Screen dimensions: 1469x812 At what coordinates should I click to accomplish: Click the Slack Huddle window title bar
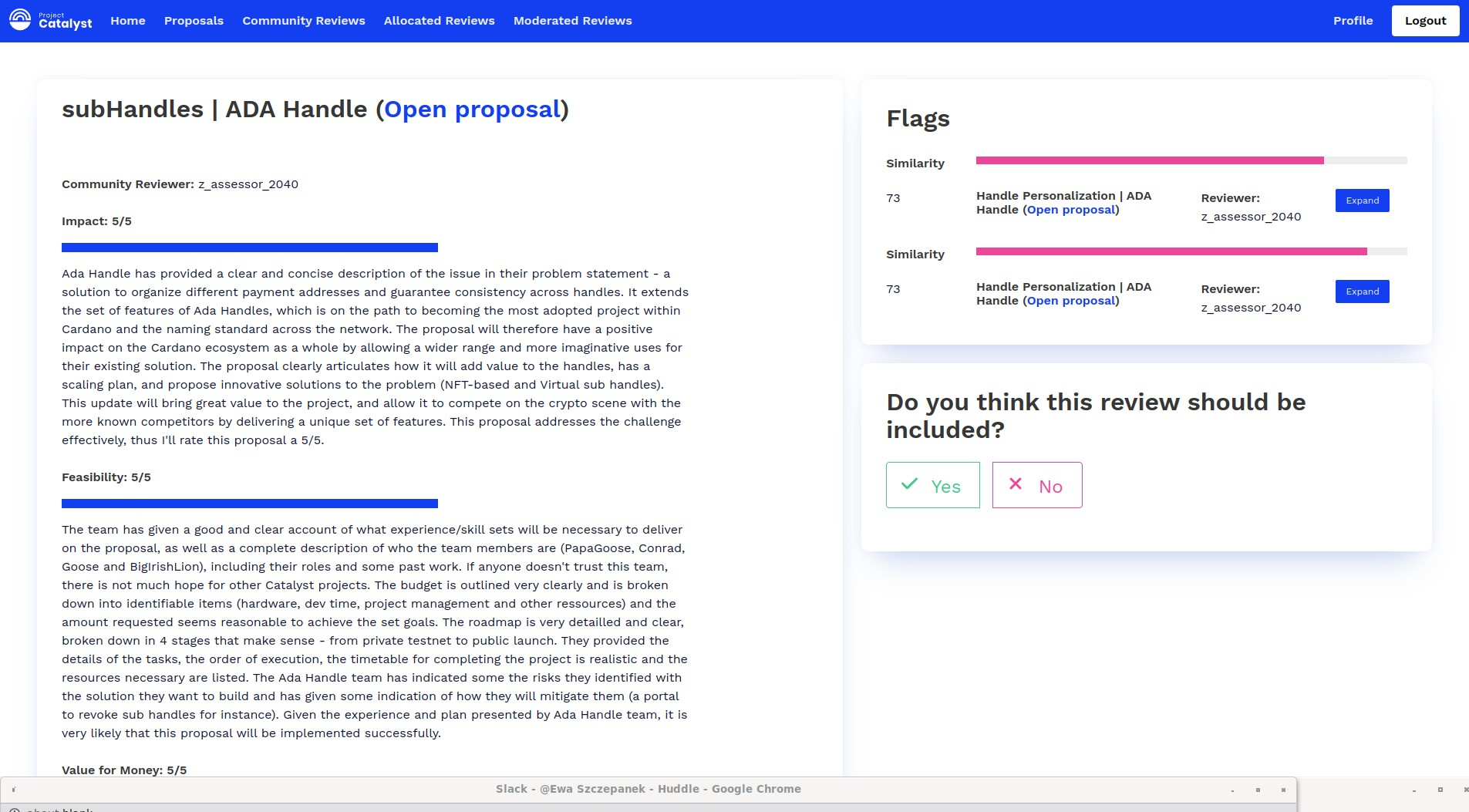point(648,789)
